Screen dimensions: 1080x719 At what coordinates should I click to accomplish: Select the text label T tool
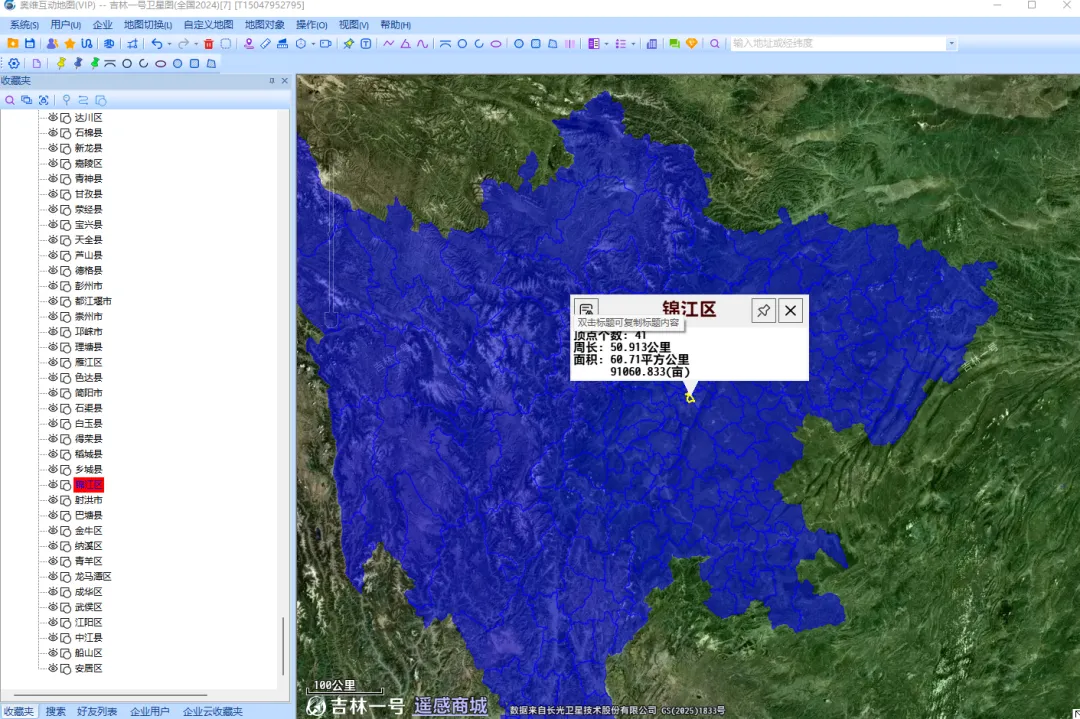point(366,43)
